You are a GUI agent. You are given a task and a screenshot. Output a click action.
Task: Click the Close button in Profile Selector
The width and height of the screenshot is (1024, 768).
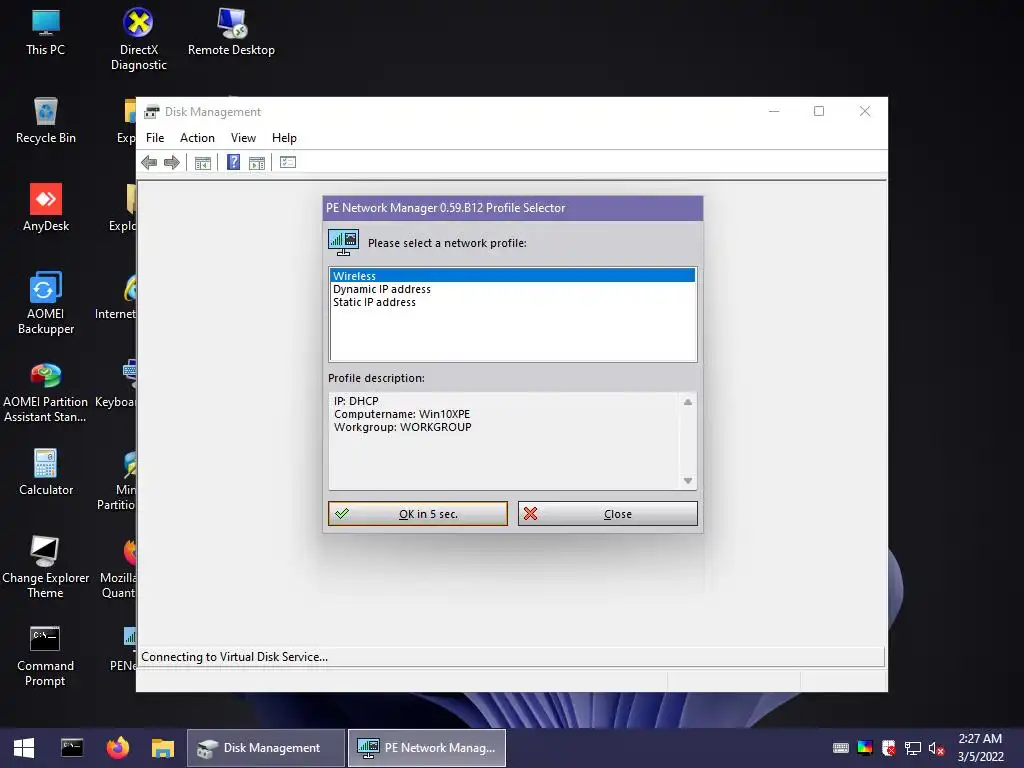click(607, 513)
